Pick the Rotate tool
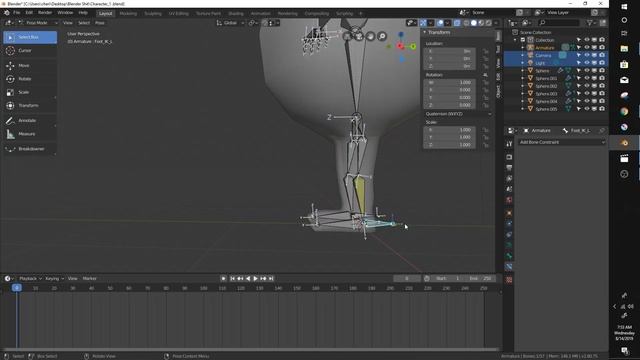Image resolution: width=640 pixels, height=360 pixels. point(30,79)
